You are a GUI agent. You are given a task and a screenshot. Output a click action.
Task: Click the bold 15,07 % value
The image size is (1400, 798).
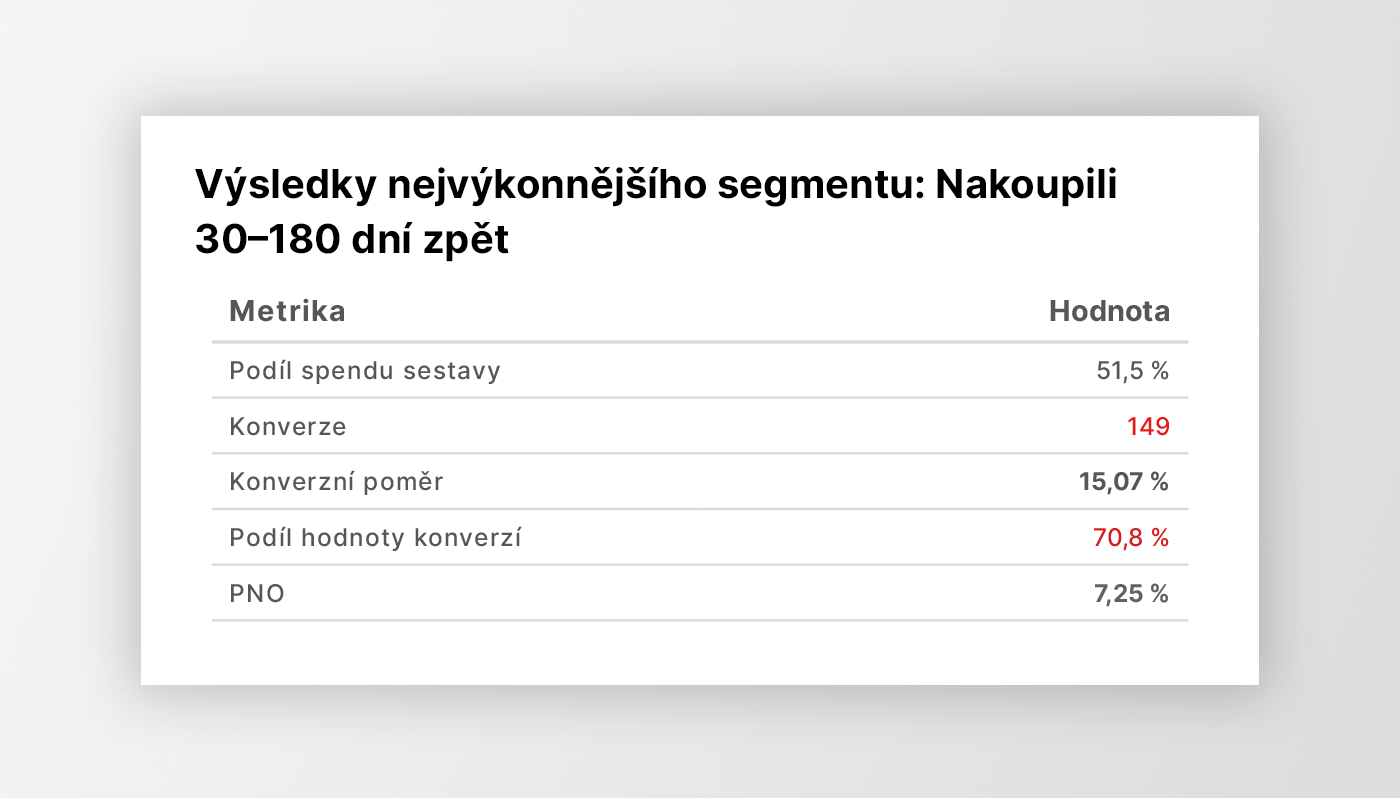pyautogui.click(x=1124, y=482)
